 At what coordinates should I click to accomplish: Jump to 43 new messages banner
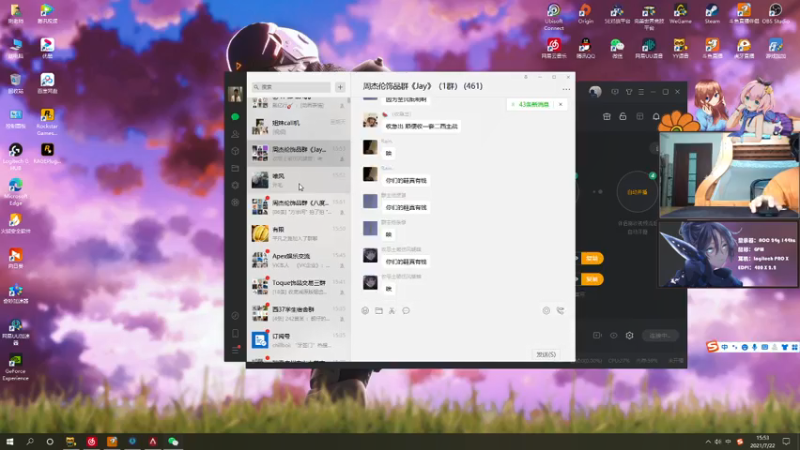pos(531,104)
